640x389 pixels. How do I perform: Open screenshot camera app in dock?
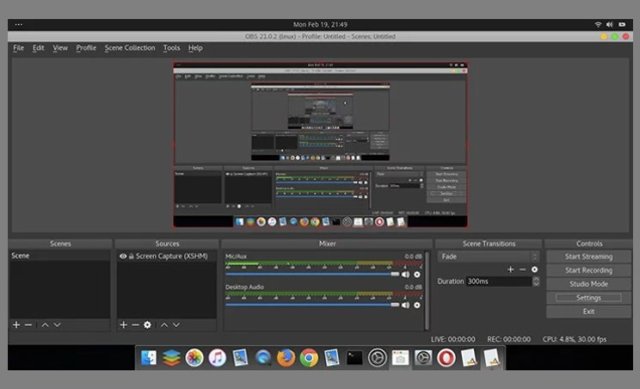[x=400, y=358]
